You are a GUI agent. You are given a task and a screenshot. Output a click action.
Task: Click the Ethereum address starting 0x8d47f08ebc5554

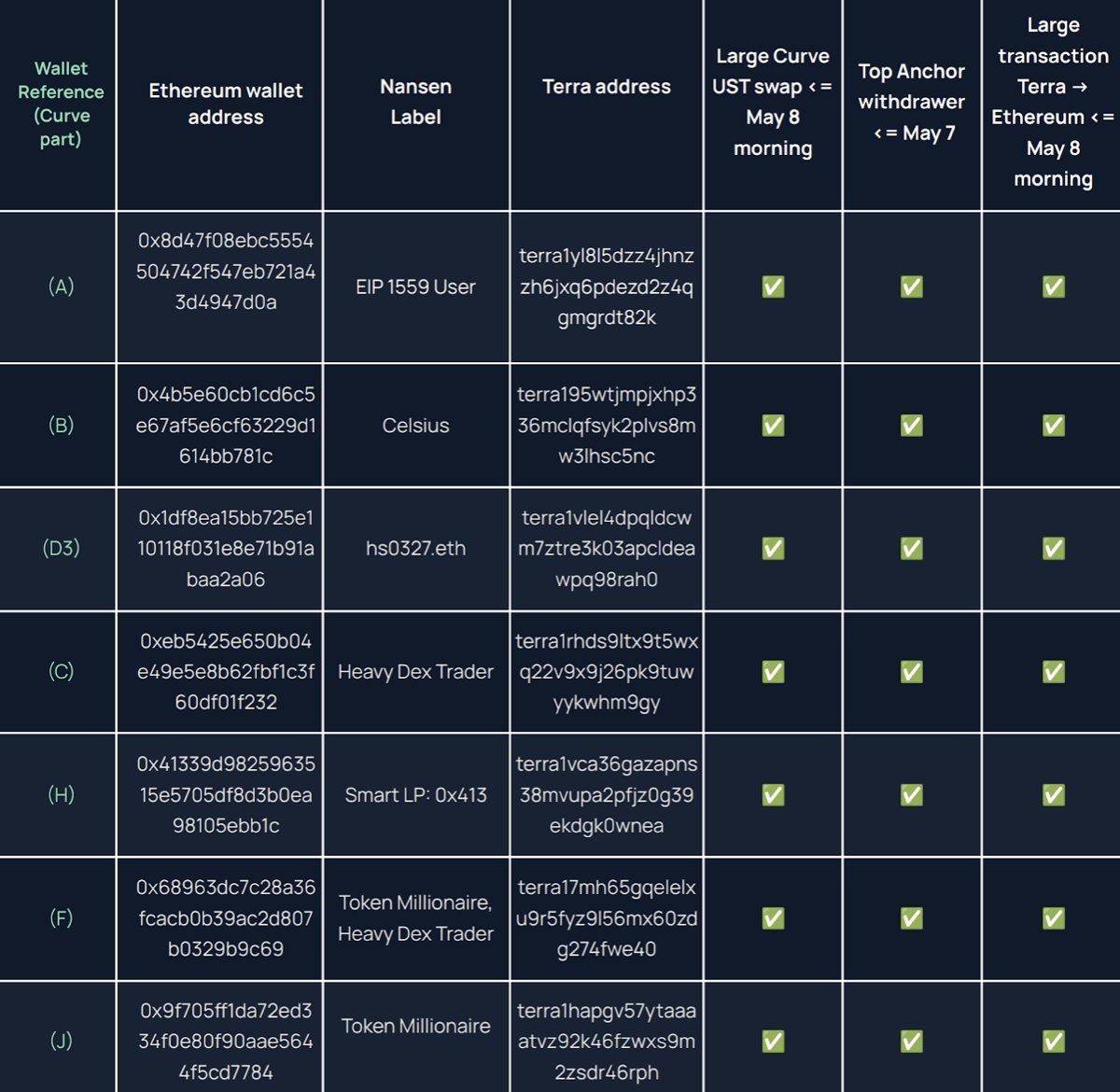coord(226,272)
